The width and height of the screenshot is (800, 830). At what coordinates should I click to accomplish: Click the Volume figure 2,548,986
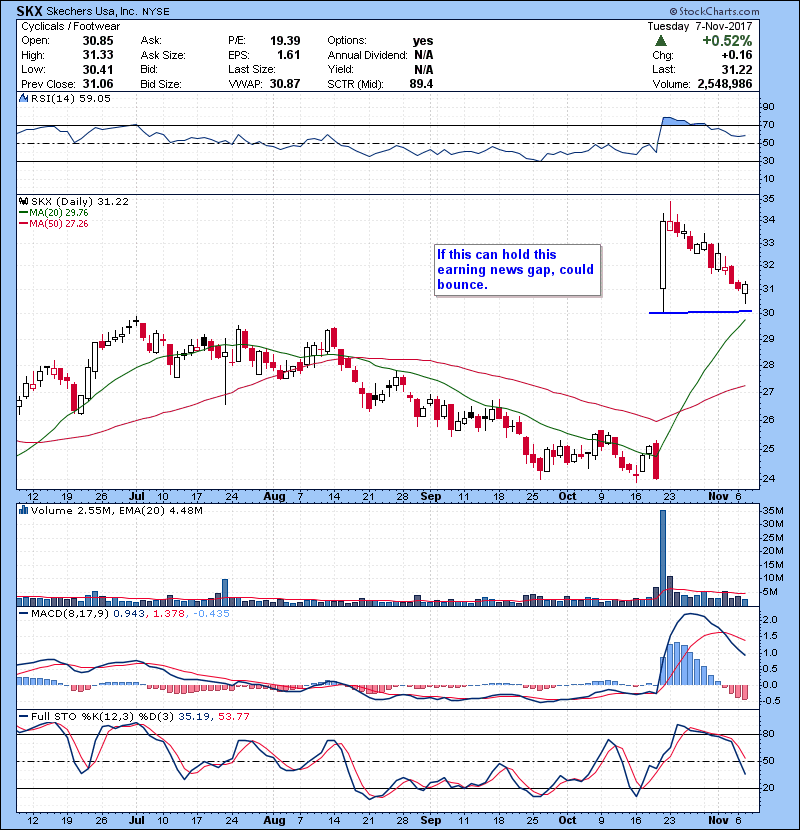click(x=725, y=84)
